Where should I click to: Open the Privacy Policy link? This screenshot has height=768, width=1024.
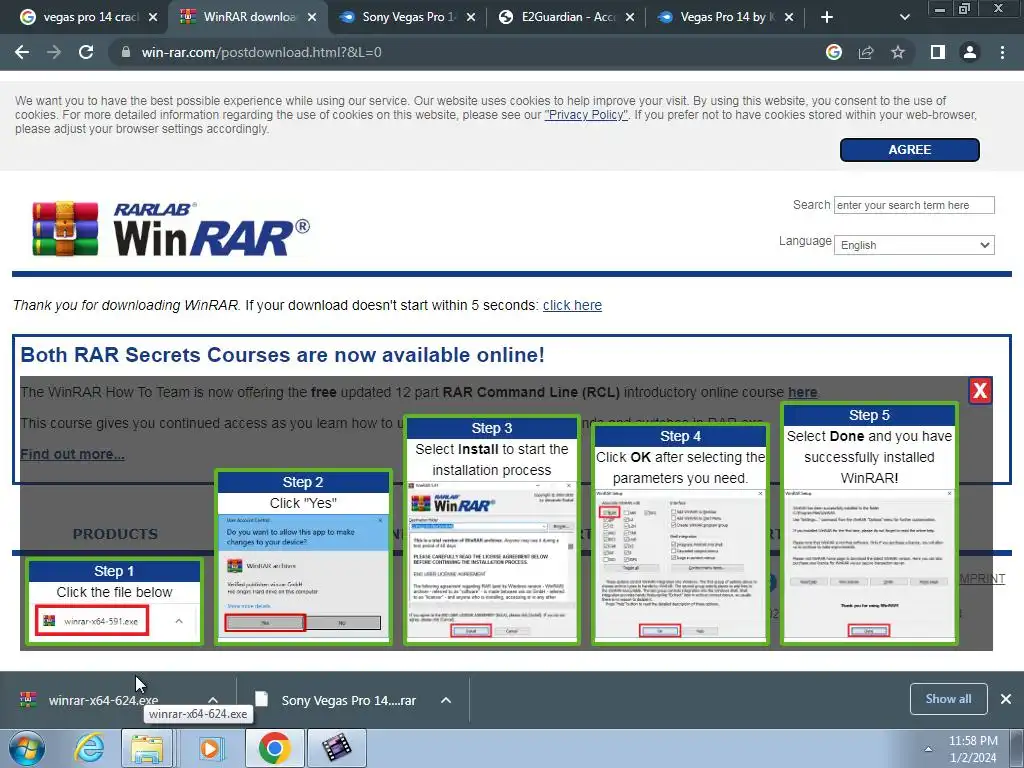pyautogui.click(x=586, y=115)
